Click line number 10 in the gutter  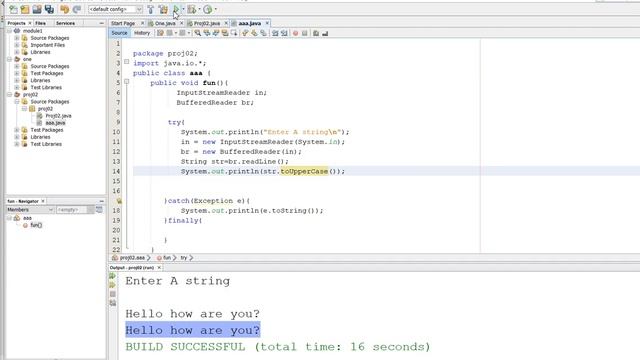click(116, 132)
